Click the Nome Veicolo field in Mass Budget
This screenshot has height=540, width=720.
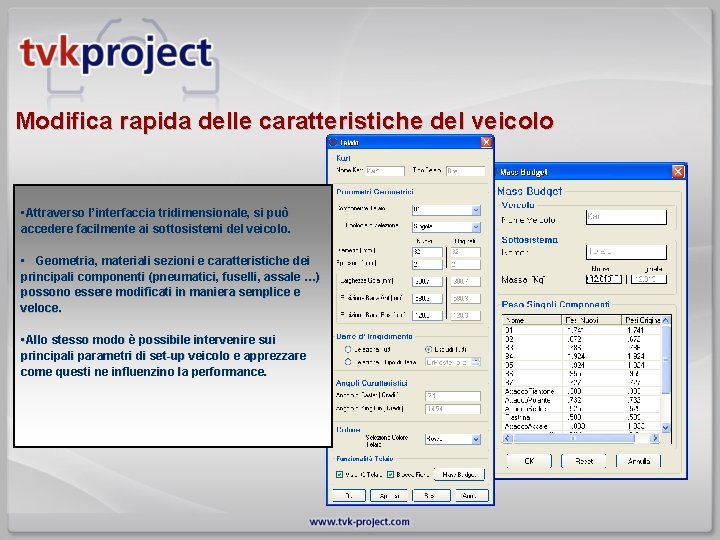coord(626,217)
